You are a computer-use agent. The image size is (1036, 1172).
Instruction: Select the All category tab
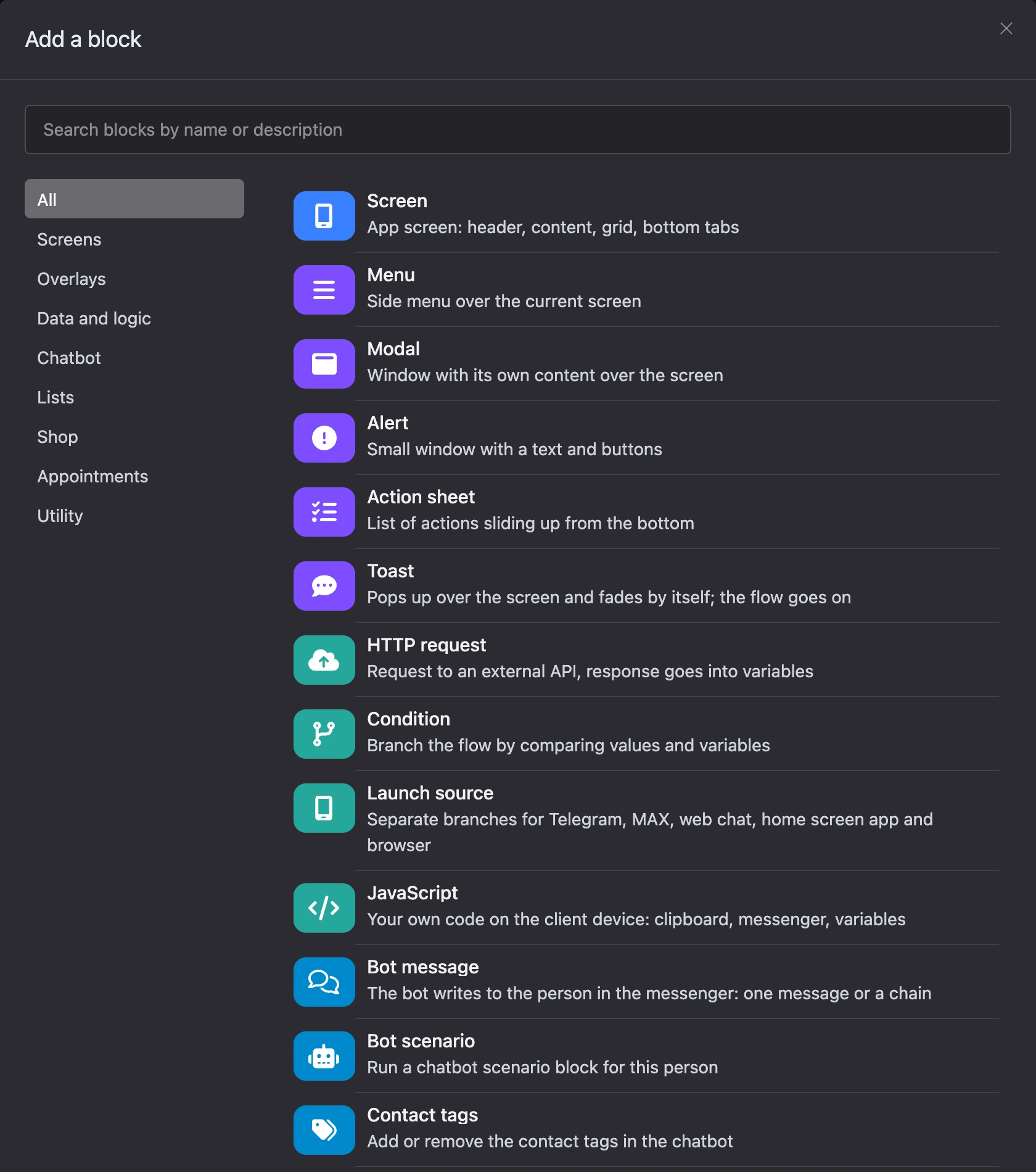(134, 199)
